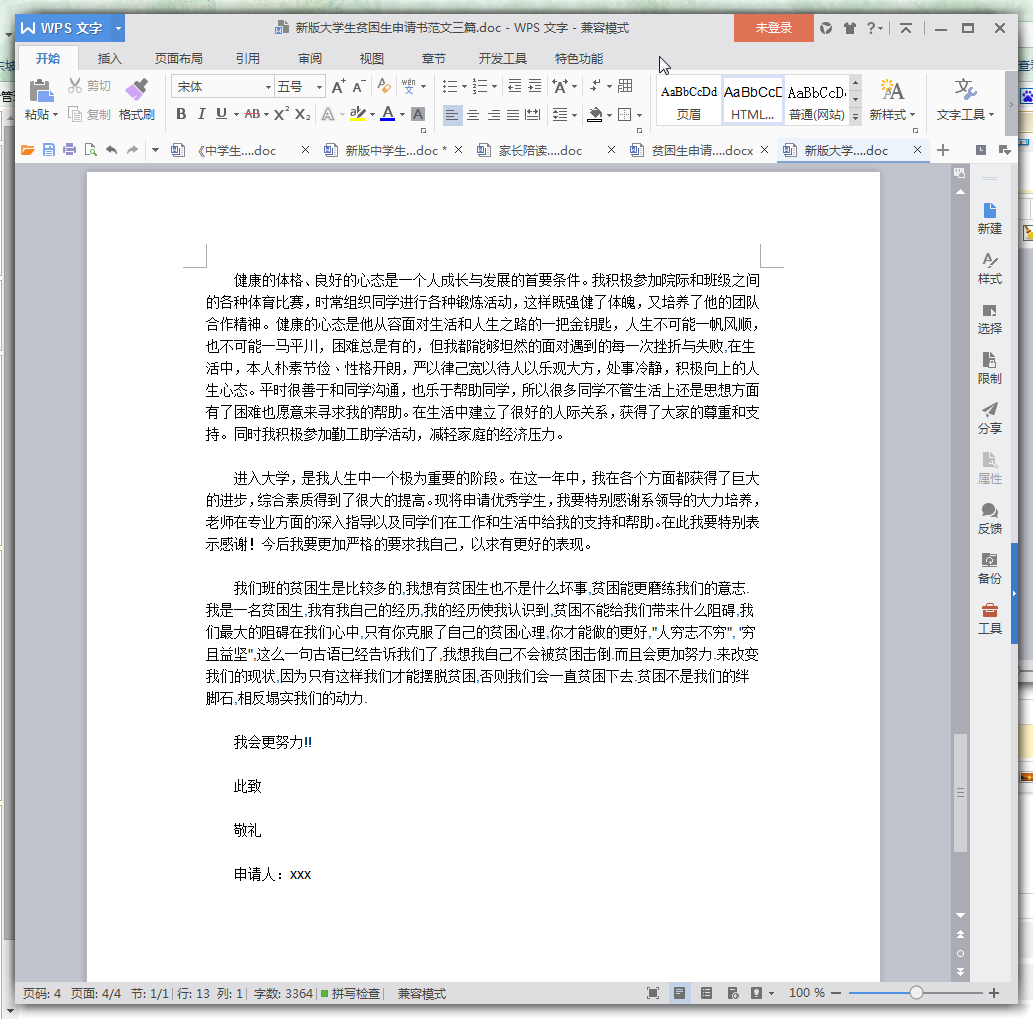Click the font color red A swatch

(x=387, y=114)
